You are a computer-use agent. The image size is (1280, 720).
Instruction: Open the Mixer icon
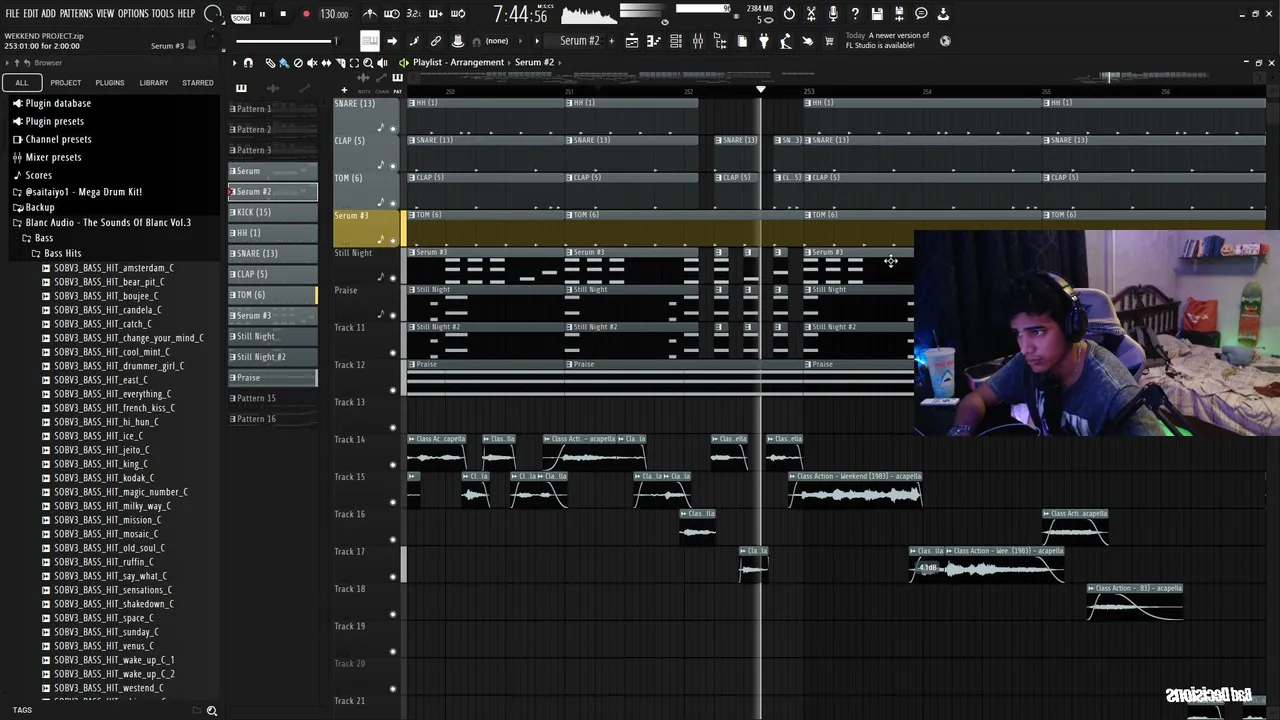pyautogui.click(x=698, y=41)
